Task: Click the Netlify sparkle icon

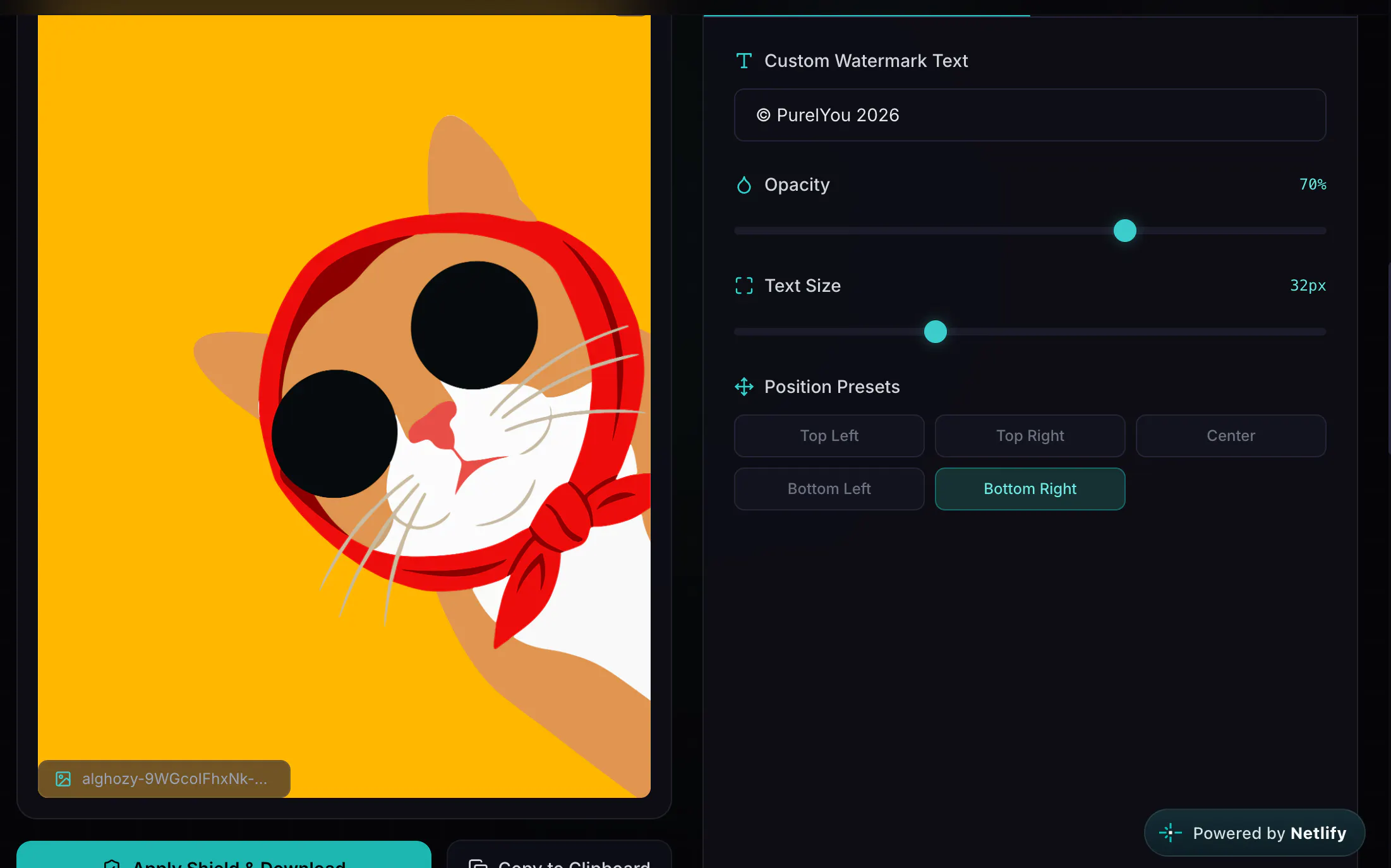Action: [x=1170, y=833]
